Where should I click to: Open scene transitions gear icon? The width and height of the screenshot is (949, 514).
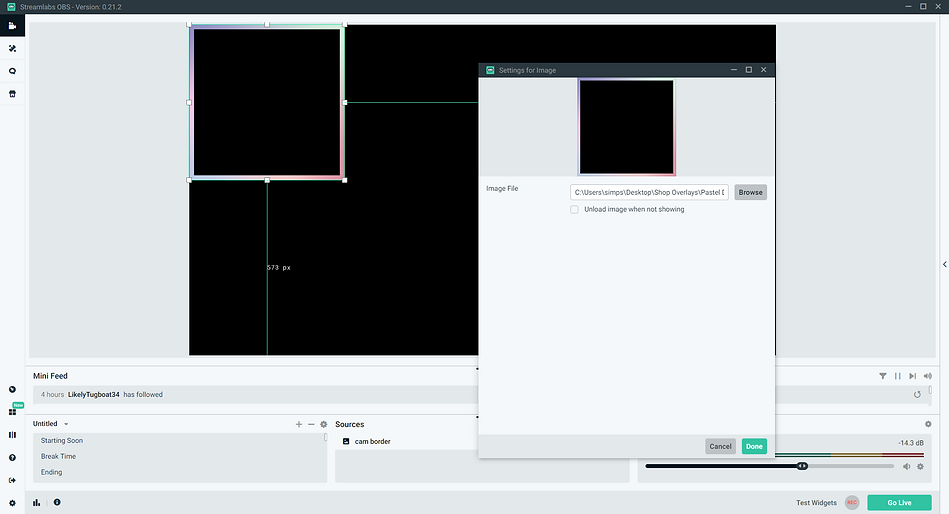coord(323,424)
